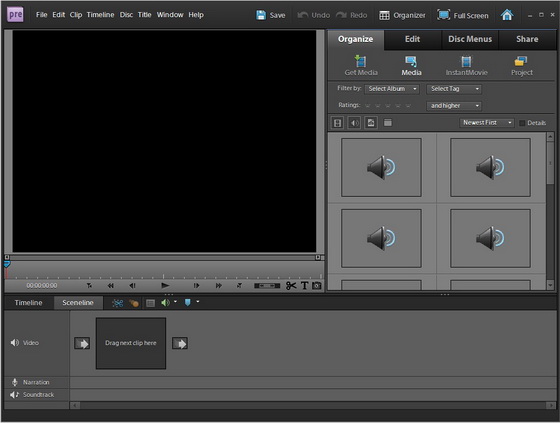Click the first audio clip thumbnail
The width and height of the screenshot is (560, 423).
(x=381, y=168)
